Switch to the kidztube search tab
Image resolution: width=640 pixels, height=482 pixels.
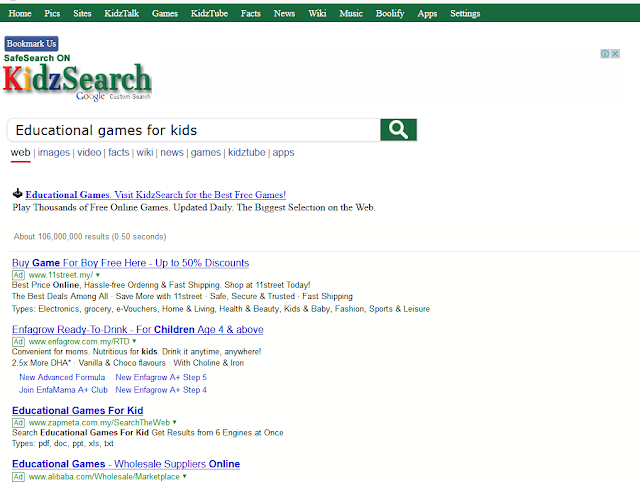[247, 153]
